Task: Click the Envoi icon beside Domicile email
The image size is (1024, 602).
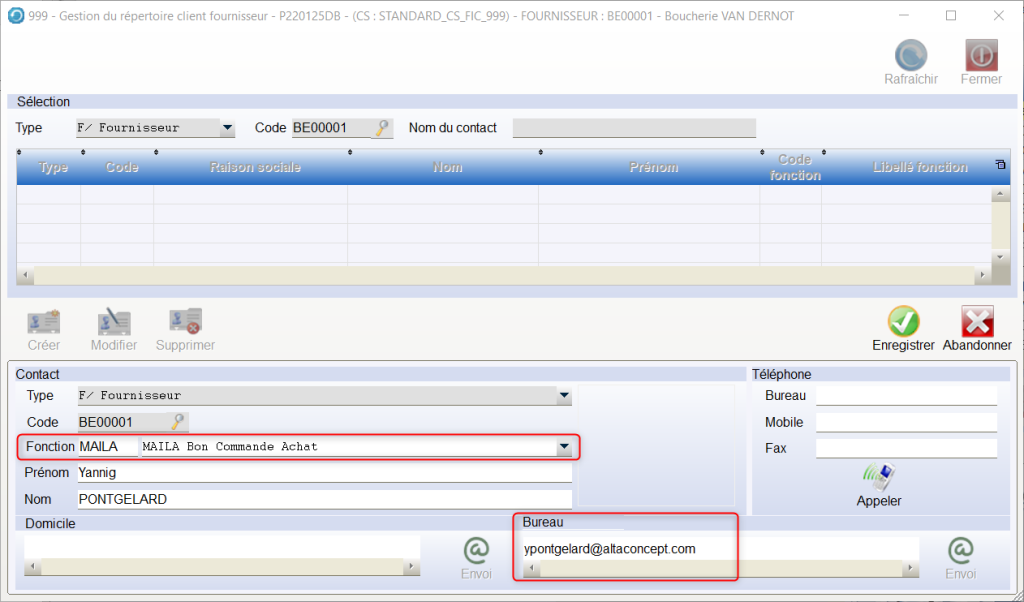Action: click(476, 551)
